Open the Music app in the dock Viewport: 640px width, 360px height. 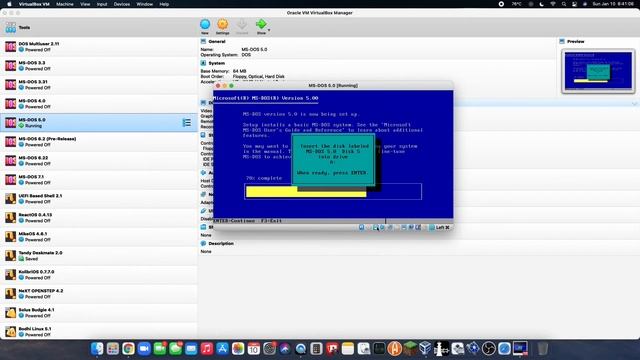point(207,349)
